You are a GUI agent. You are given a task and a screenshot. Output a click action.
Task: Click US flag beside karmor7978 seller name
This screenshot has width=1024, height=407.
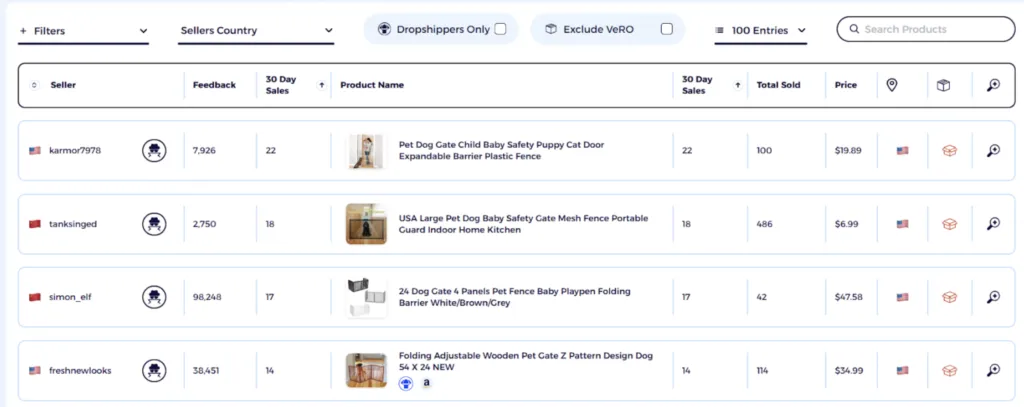[x=35, y=151]
